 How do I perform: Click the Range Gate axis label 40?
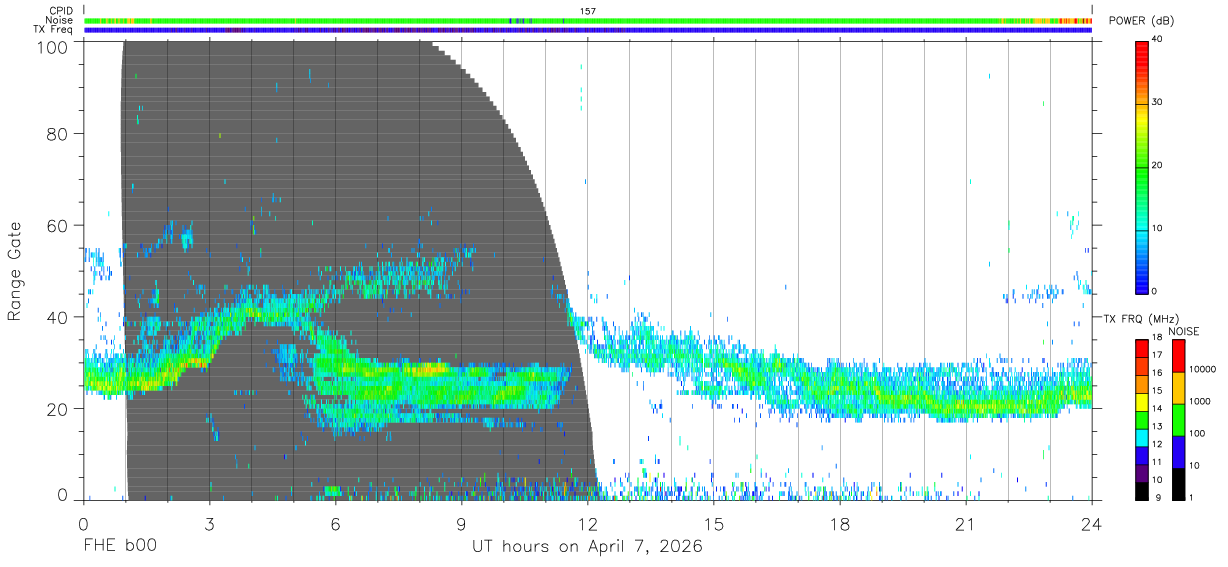[x=56, y=318]
